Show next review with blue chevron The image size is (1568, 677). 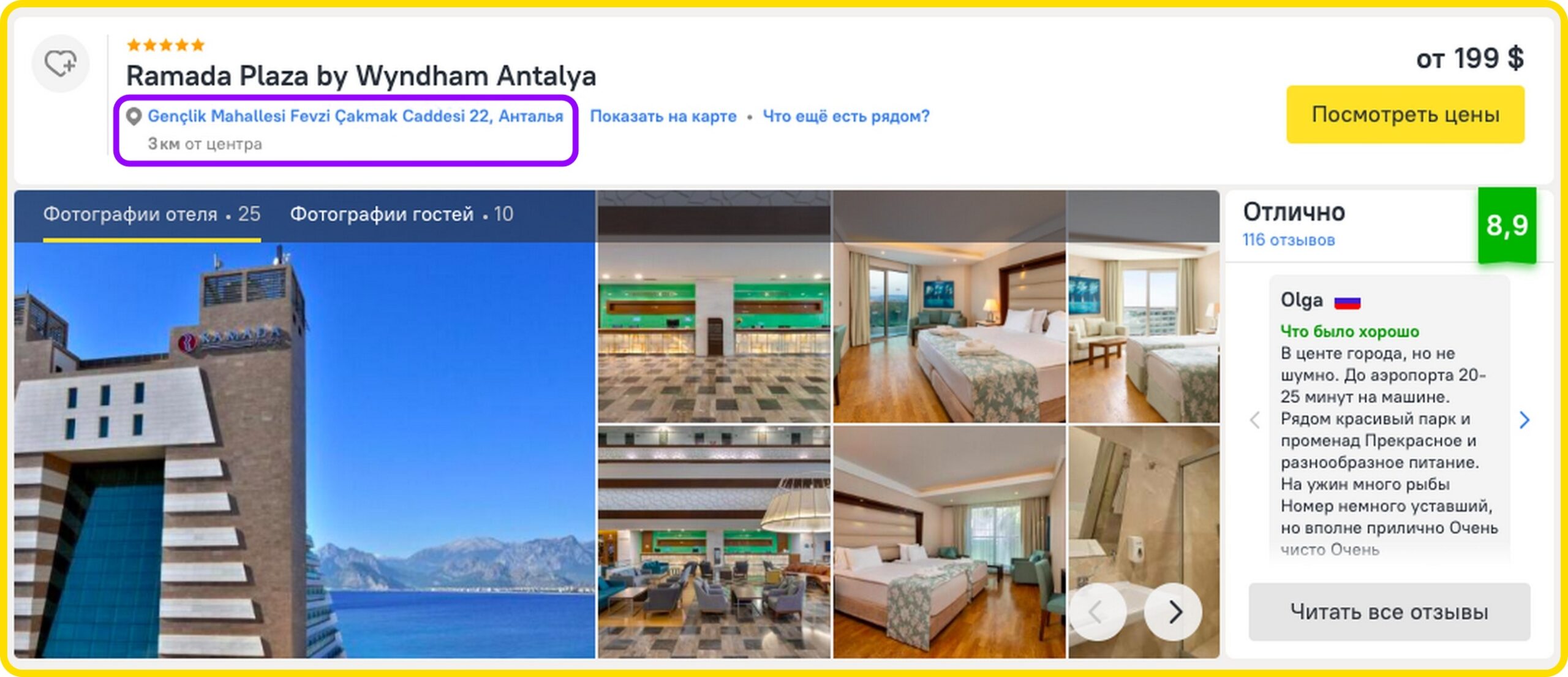point(1525,420)
